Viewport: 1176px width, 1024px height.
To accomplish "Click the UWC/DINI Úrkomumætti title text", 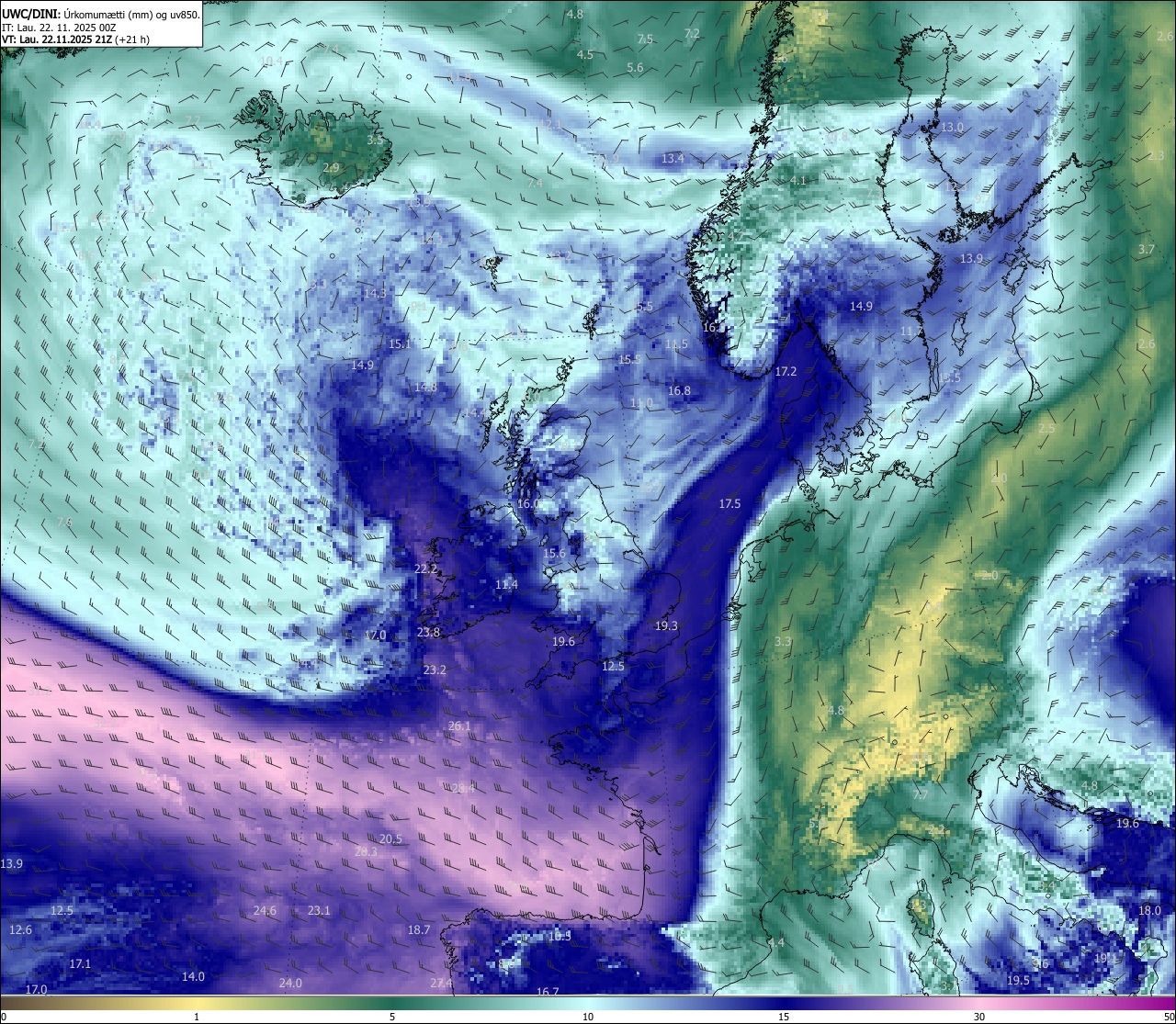I will [x=101, y=14].
